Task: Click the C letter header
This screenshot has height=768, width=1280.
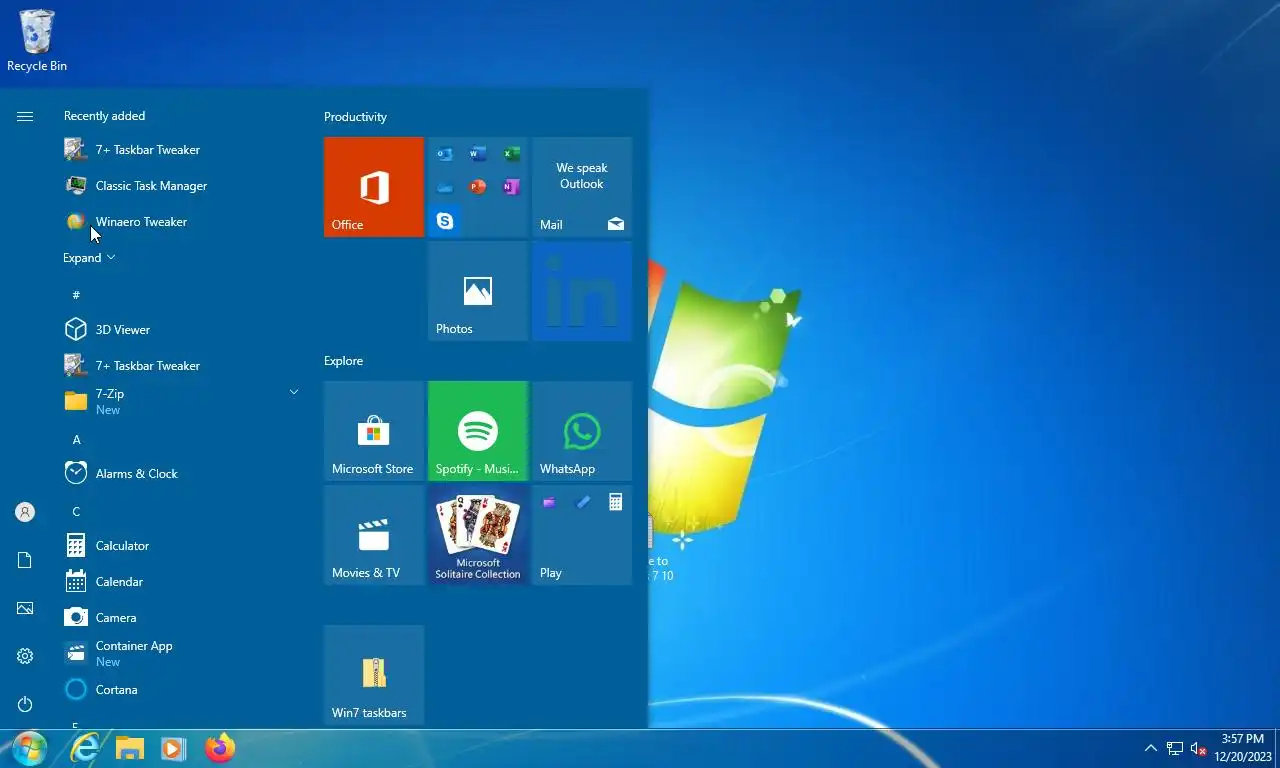Action: pyautogui.click(x=76, y=512)
